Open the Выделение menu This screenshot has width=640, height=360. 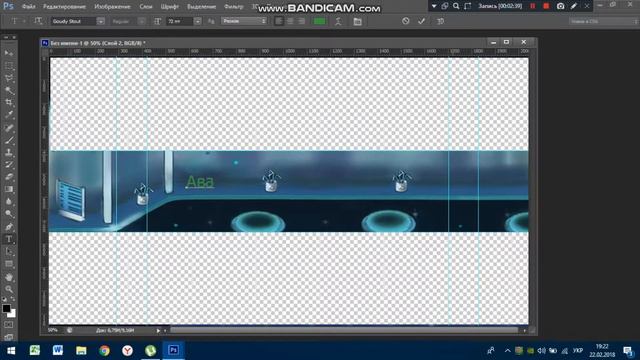(x=201, y=7)
